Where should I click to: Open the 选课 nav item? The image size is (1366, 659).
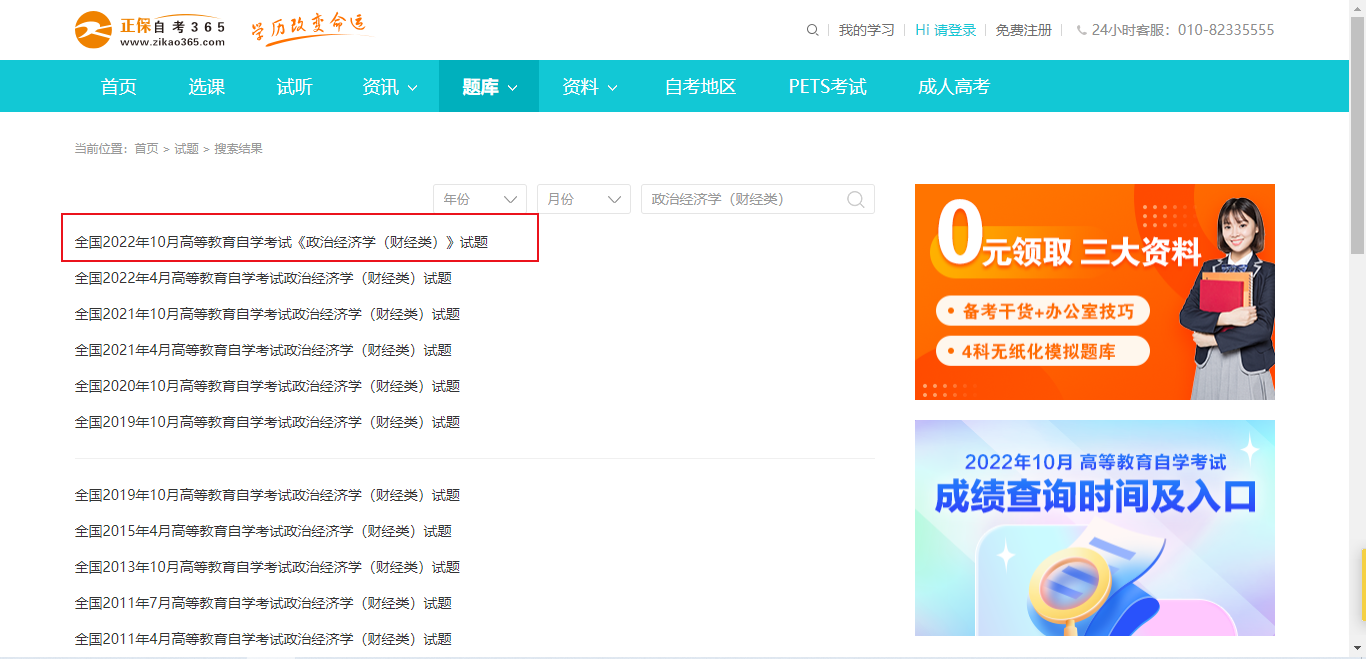click(x=207, y=87)
